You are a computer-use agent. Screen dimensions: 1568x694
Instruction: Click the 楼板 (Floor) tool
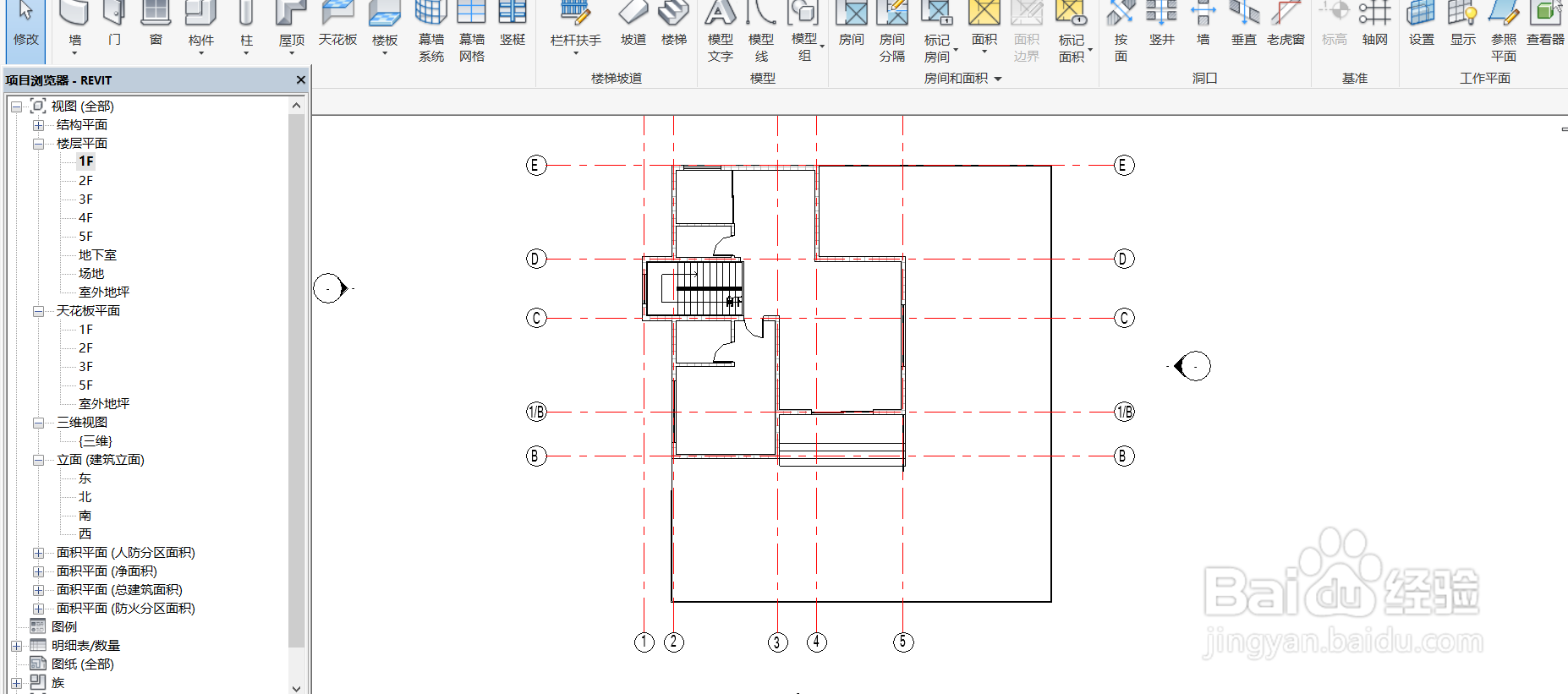(x=385, y=28)
